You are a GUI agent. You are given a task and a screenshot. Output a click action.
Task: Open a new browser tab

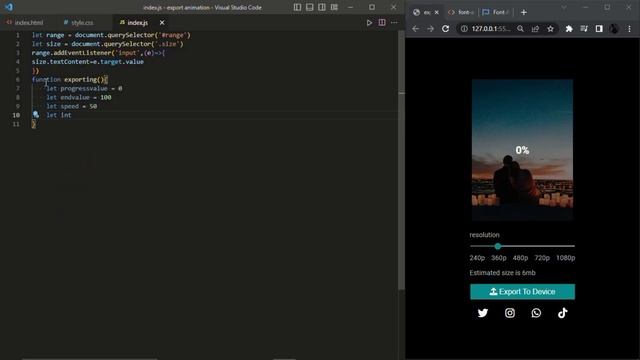tap(524, 12)
